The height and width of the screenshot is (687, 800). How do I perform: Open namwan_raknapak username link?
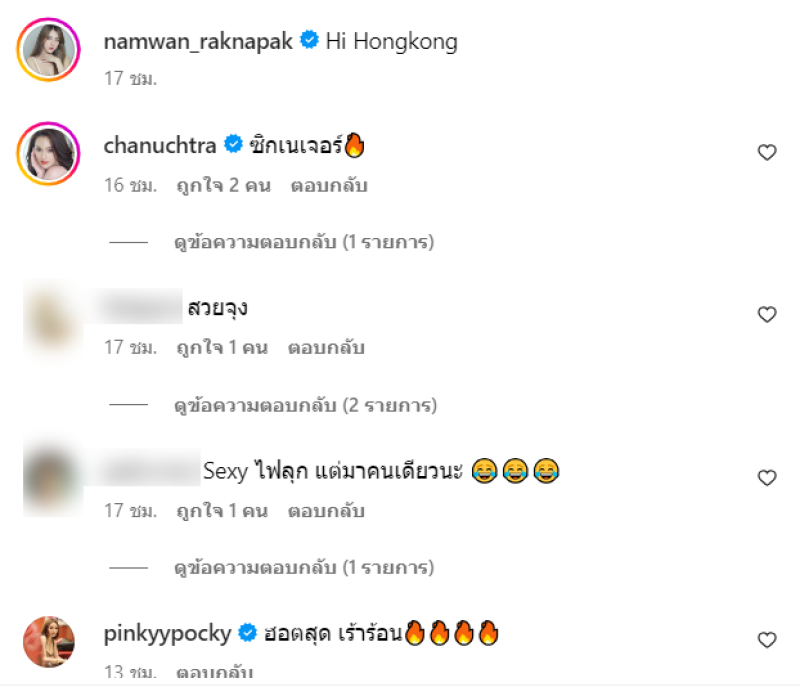pyautogui.click(x=198, y=41)
